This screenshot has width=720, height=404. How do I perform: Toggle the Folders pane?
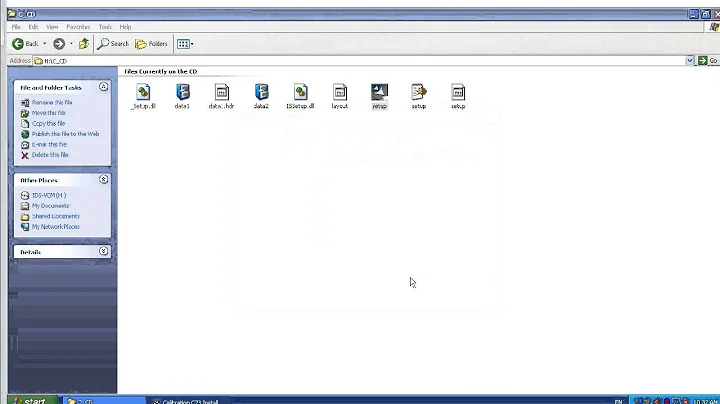(151, 44)
